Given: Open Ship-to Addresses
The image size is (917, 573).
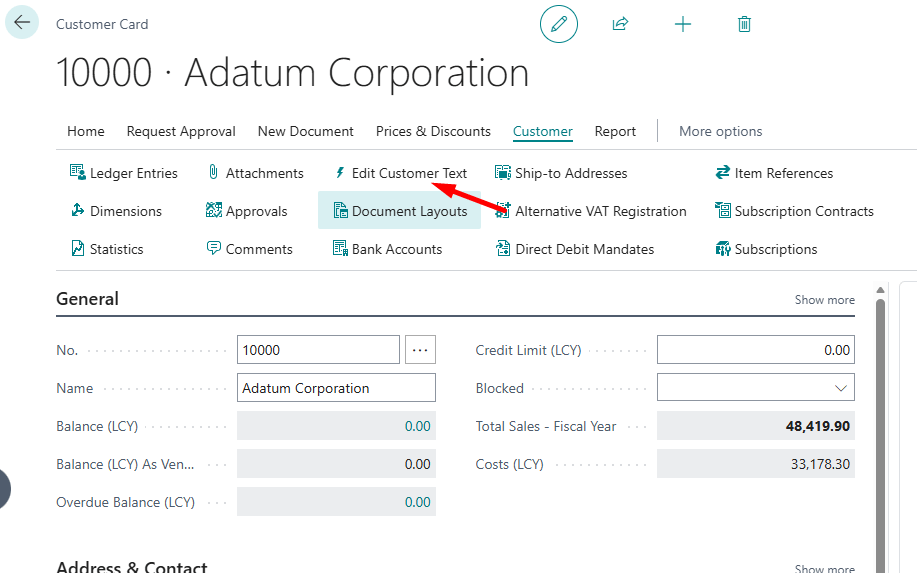Looking at the screenshot, I should [561, 173].
